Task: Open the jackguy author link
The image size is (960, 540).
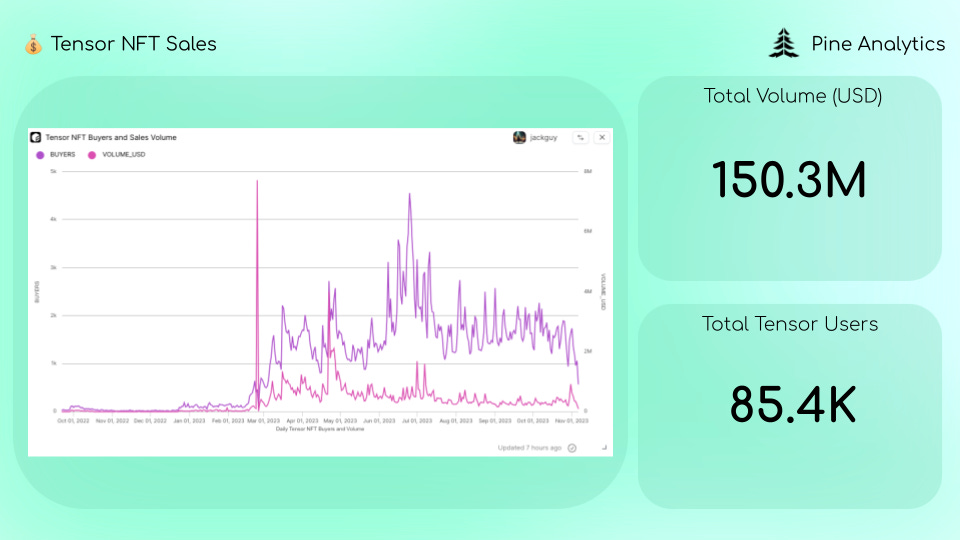Action: (x=544, y=138)
